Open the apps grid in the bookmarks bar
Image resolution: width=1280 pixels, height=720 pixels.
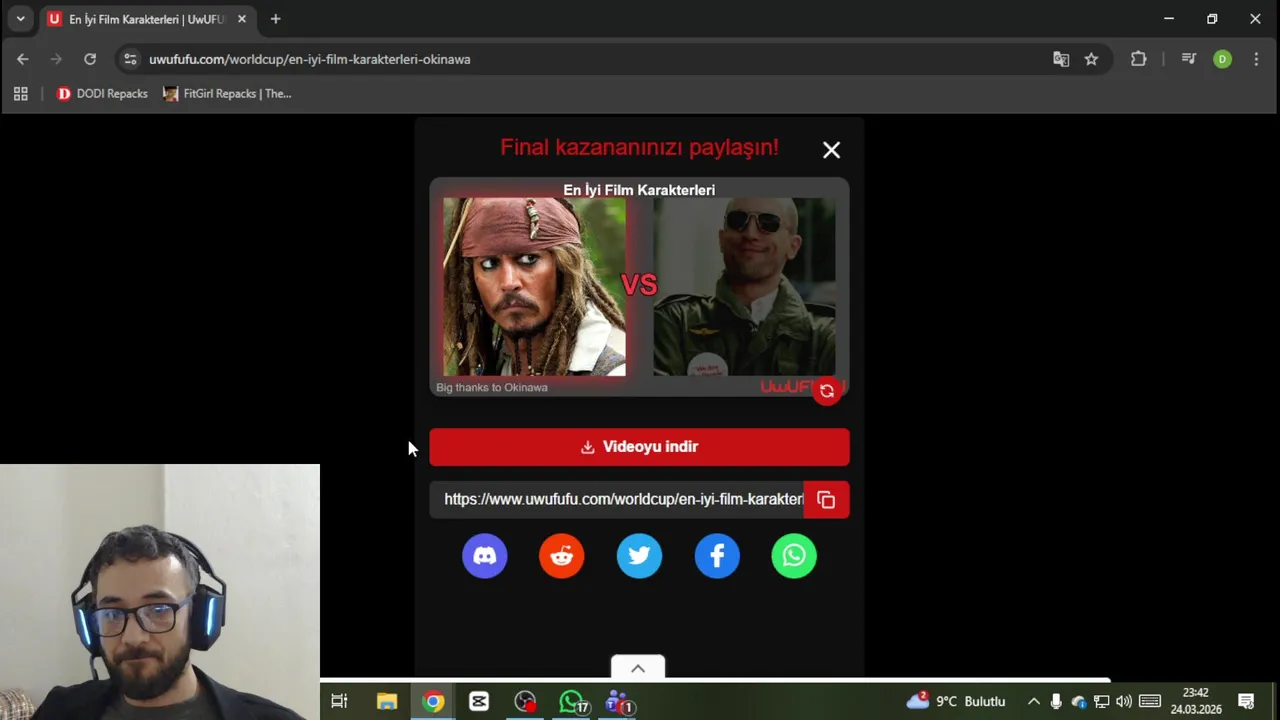(x=20, y=94)
